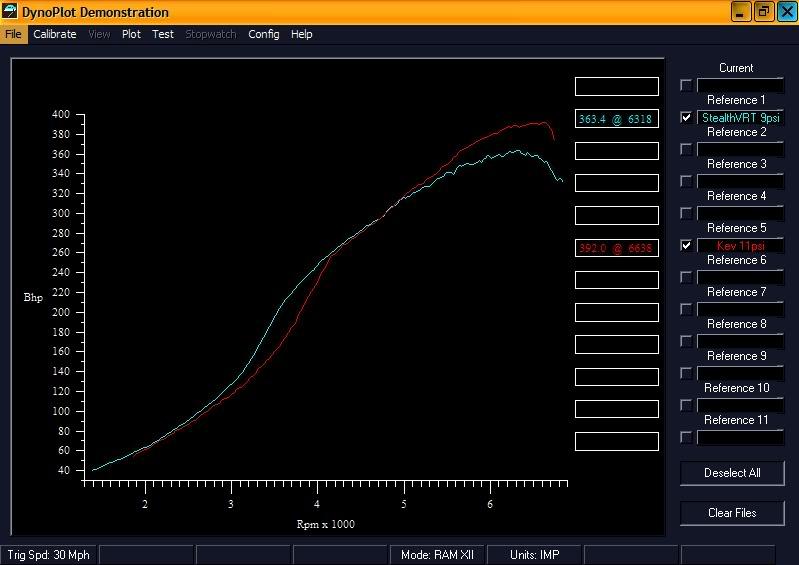Toggle the Current run checkbox
The width and height of the screenshot is (799, 565).
tap(686, 85)
